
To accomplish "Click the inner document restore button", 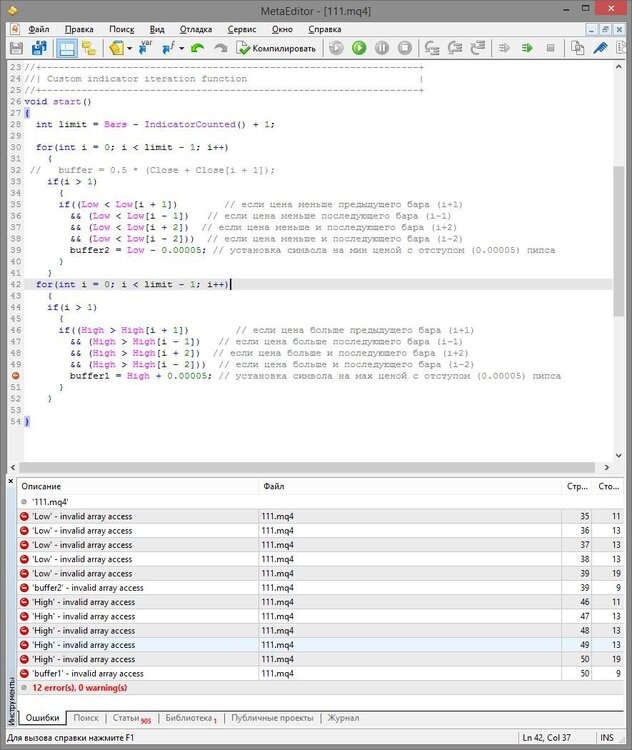I will click(x=605, y=30).
